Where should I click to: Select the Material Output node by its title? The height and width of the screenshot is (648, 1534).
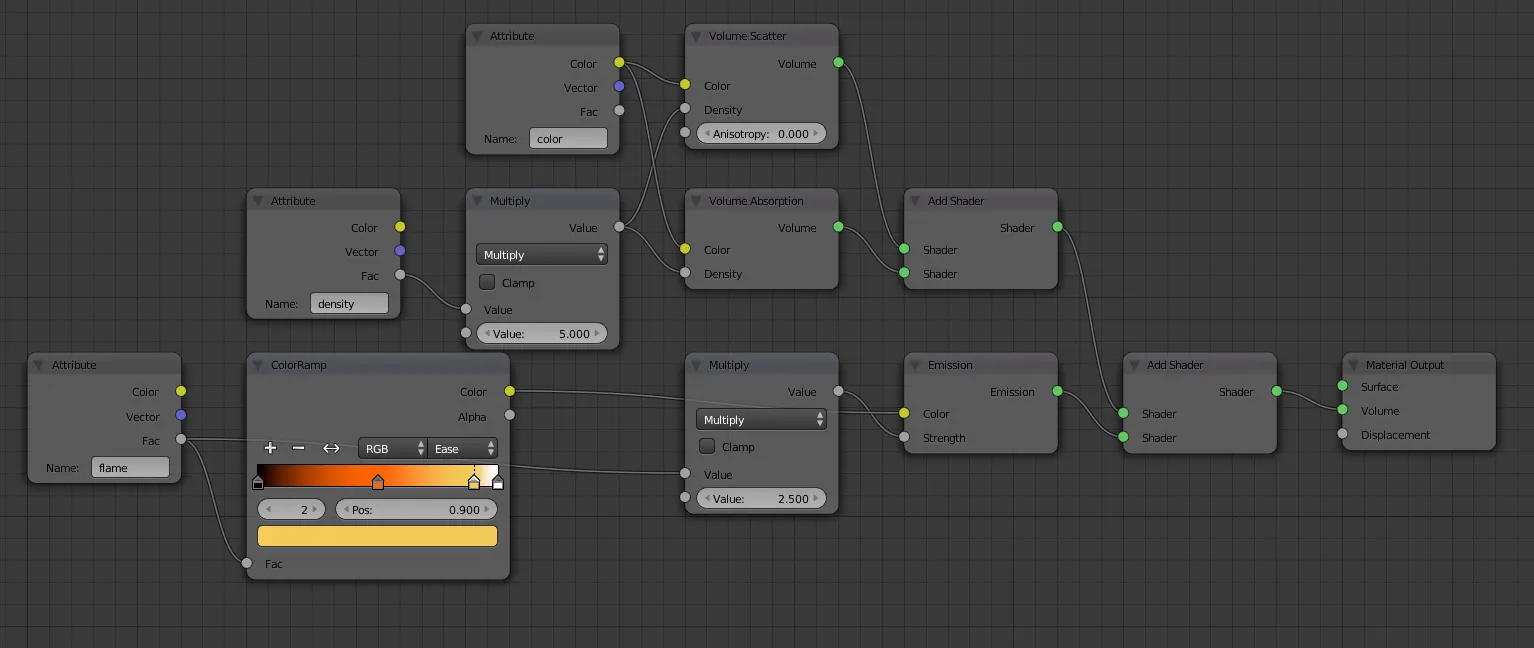click(1405, 365)
